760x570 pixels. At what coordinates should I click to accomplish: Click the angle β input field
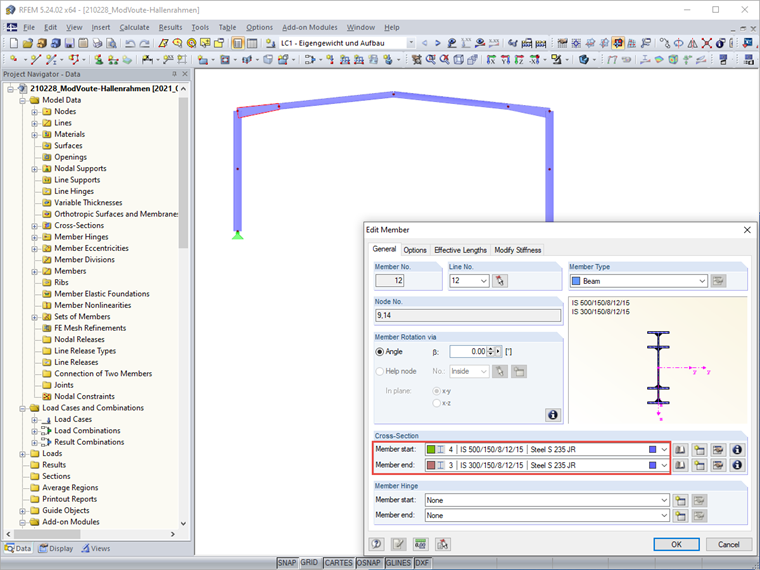(x=468, y=352)
